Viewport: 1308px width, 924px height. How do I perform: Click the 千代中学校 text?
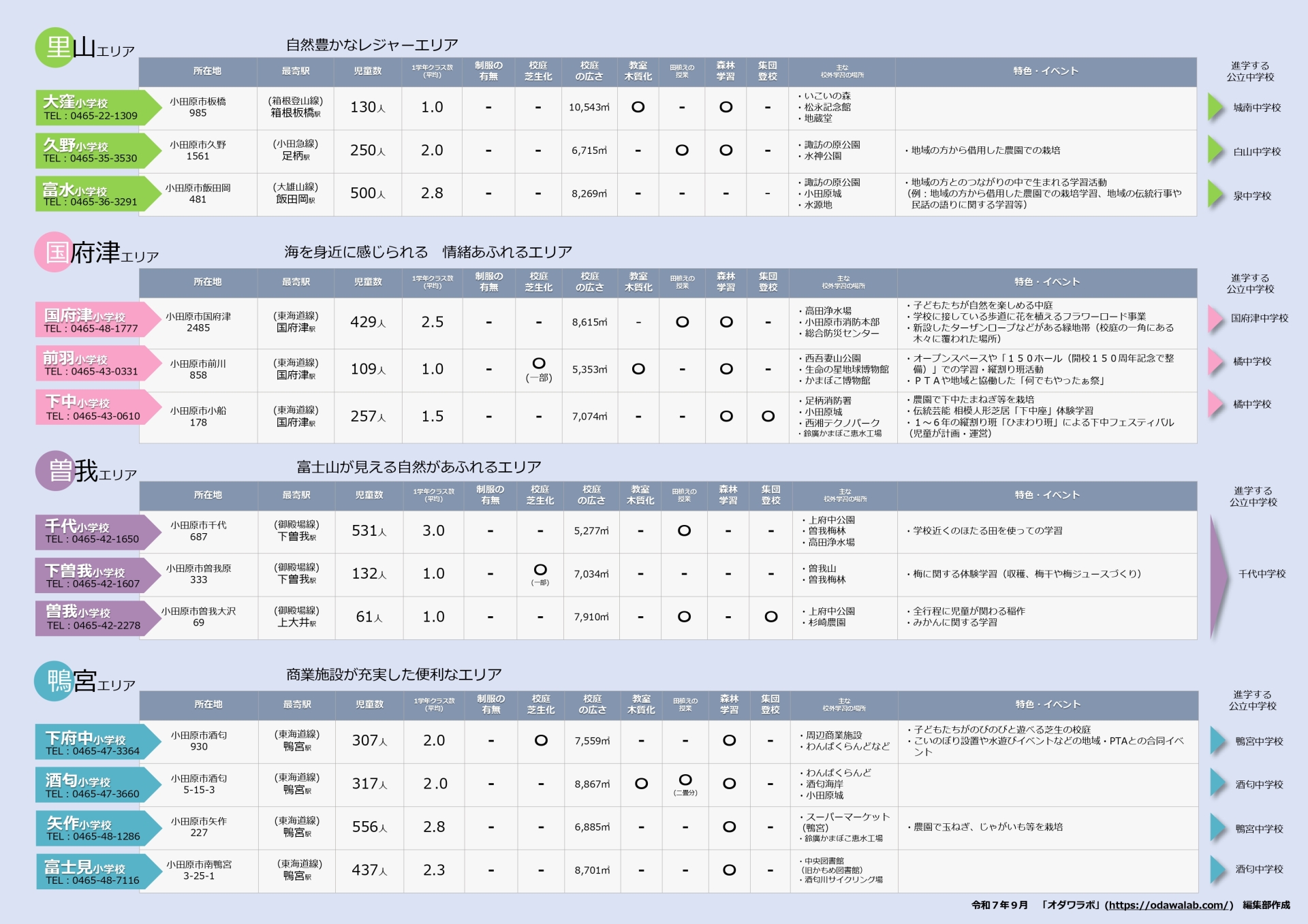click(x=1262, y=574)
